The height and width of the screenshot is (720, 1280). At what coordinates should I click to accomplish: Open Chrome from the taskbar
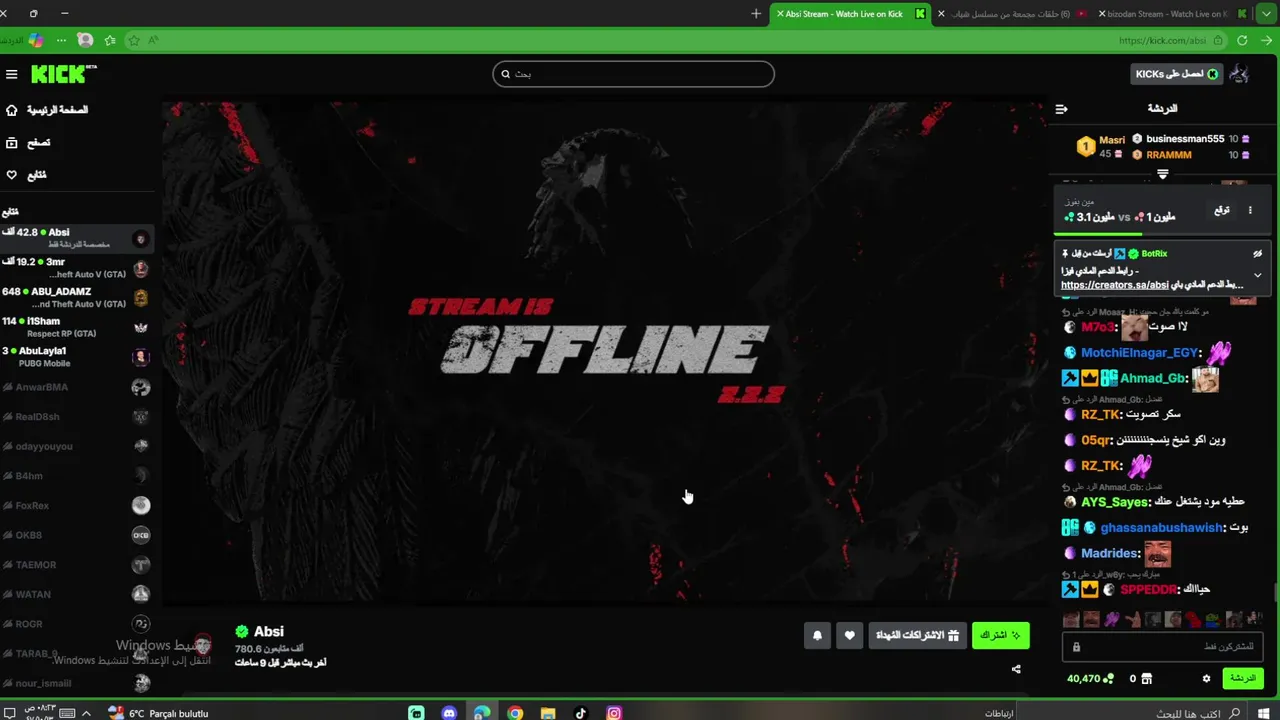[x=515, y=713]
